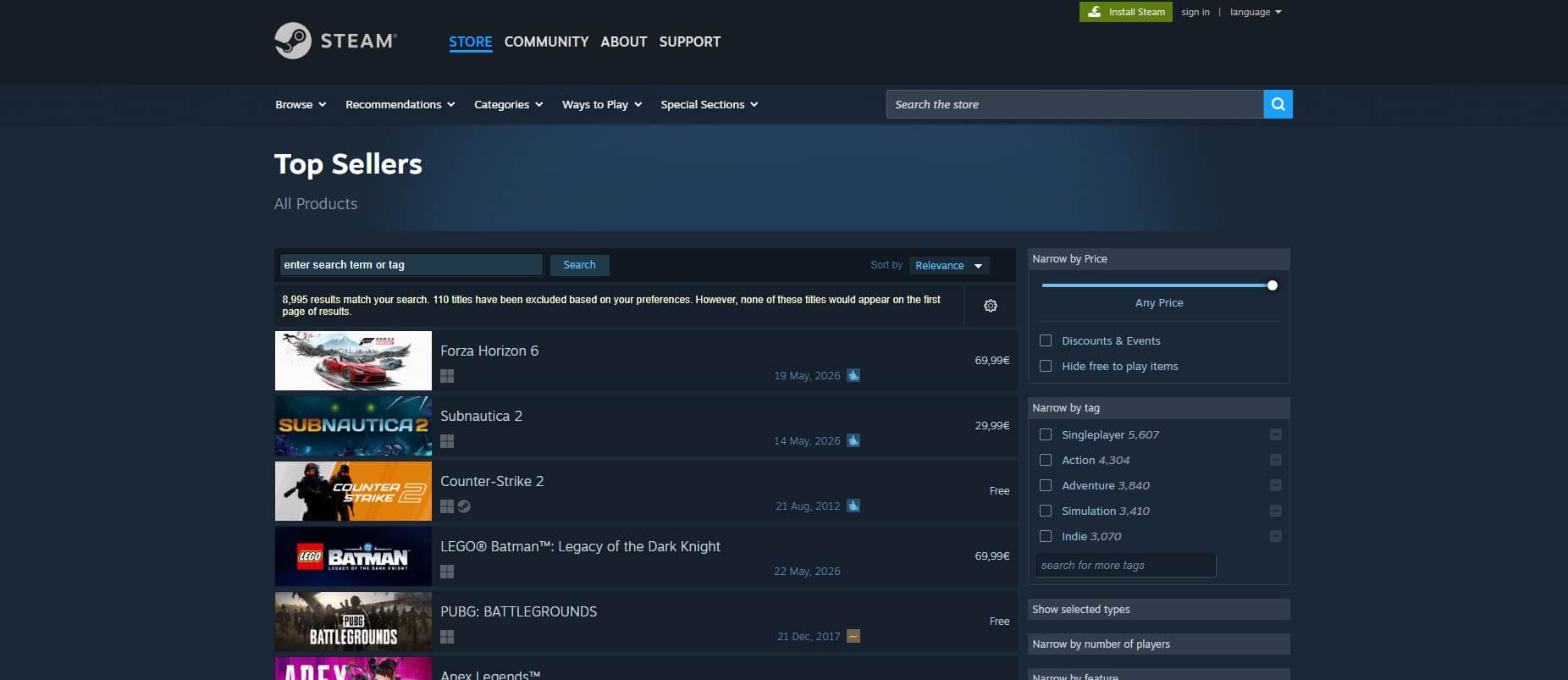Viewport: 1568px width, 680px height.
Task: Click the blue store search magnifier button
Action: click(x=1278, y=104)
